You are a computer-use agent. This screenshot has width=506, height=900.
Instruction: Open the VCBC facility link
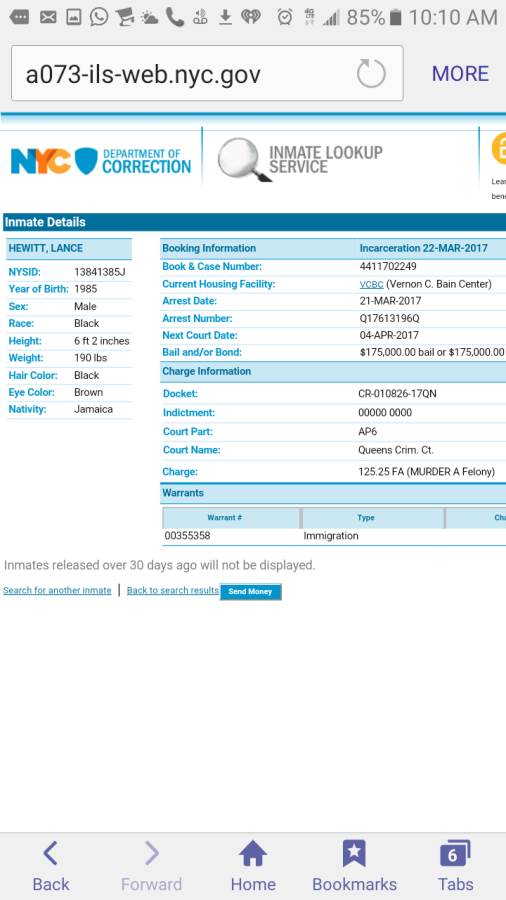[x=371, y=284]
